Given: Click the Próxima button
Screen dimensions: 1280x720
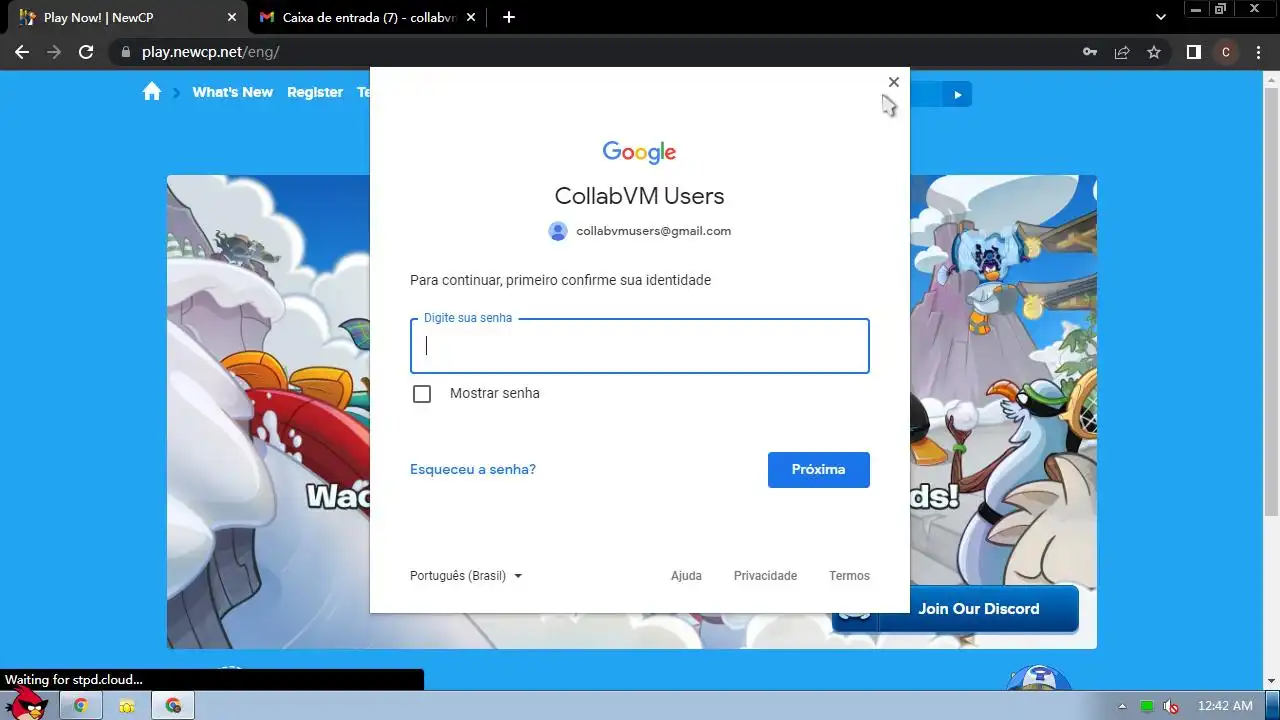Looking at the screenshot, I should pos(819,470).
